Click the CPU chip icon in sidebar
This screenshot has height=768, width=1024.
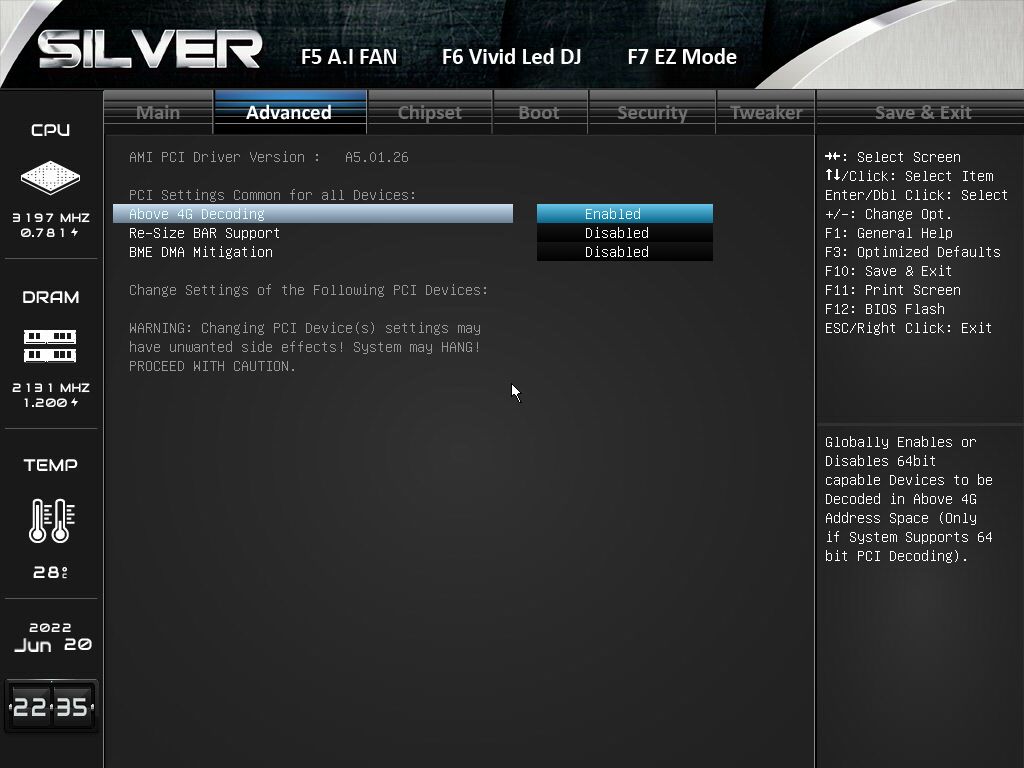(50, 177)
